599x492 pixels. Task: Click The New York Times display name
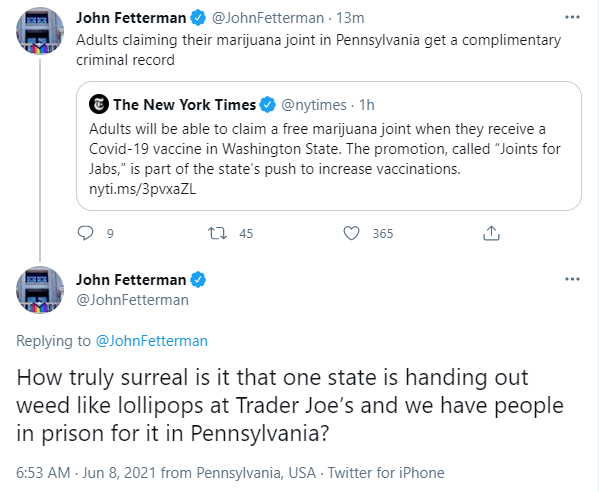[x=185, y=105]
